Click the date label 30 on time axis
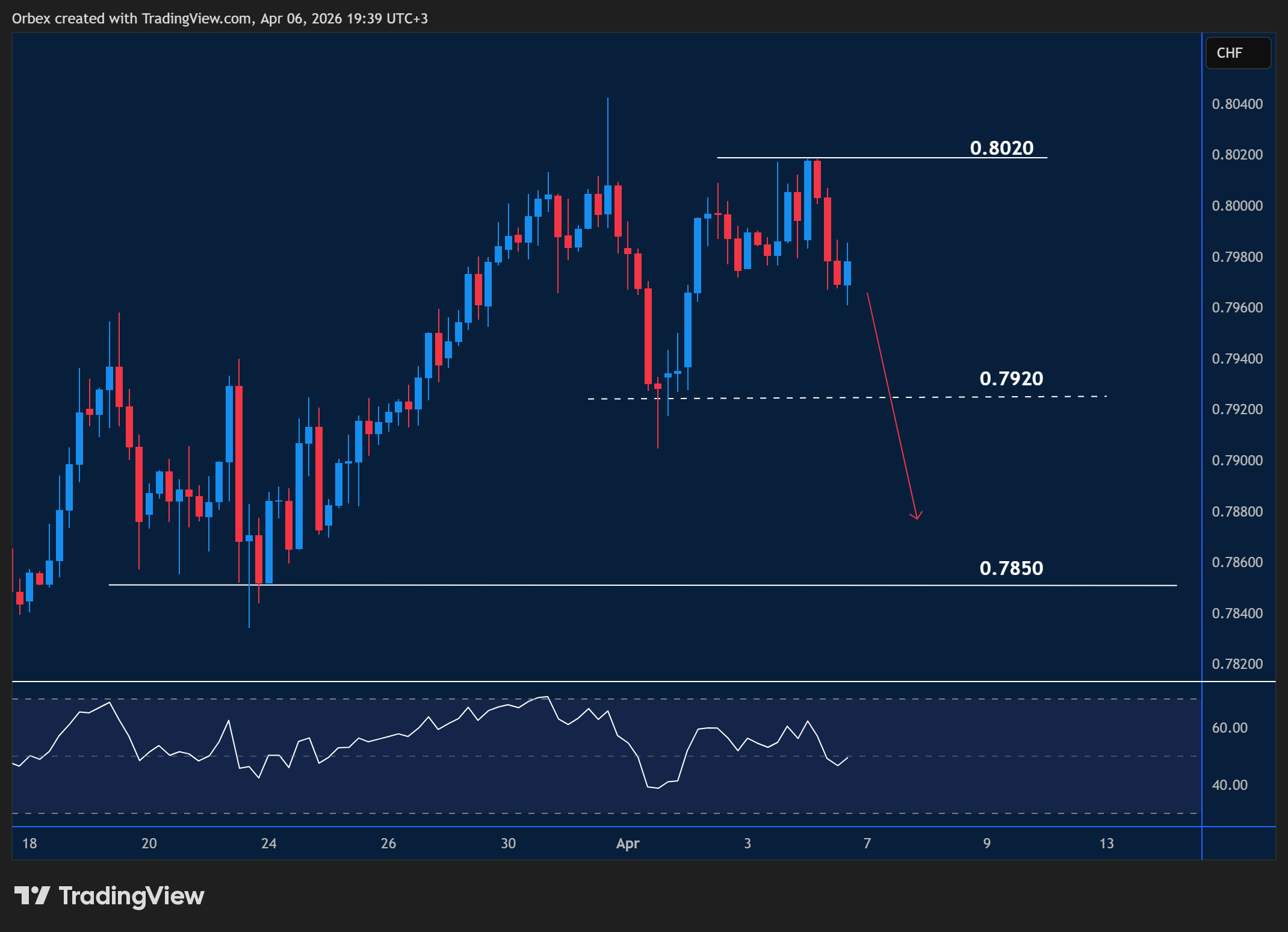This screenshot has height=932, width=1288. click(508, 843)
